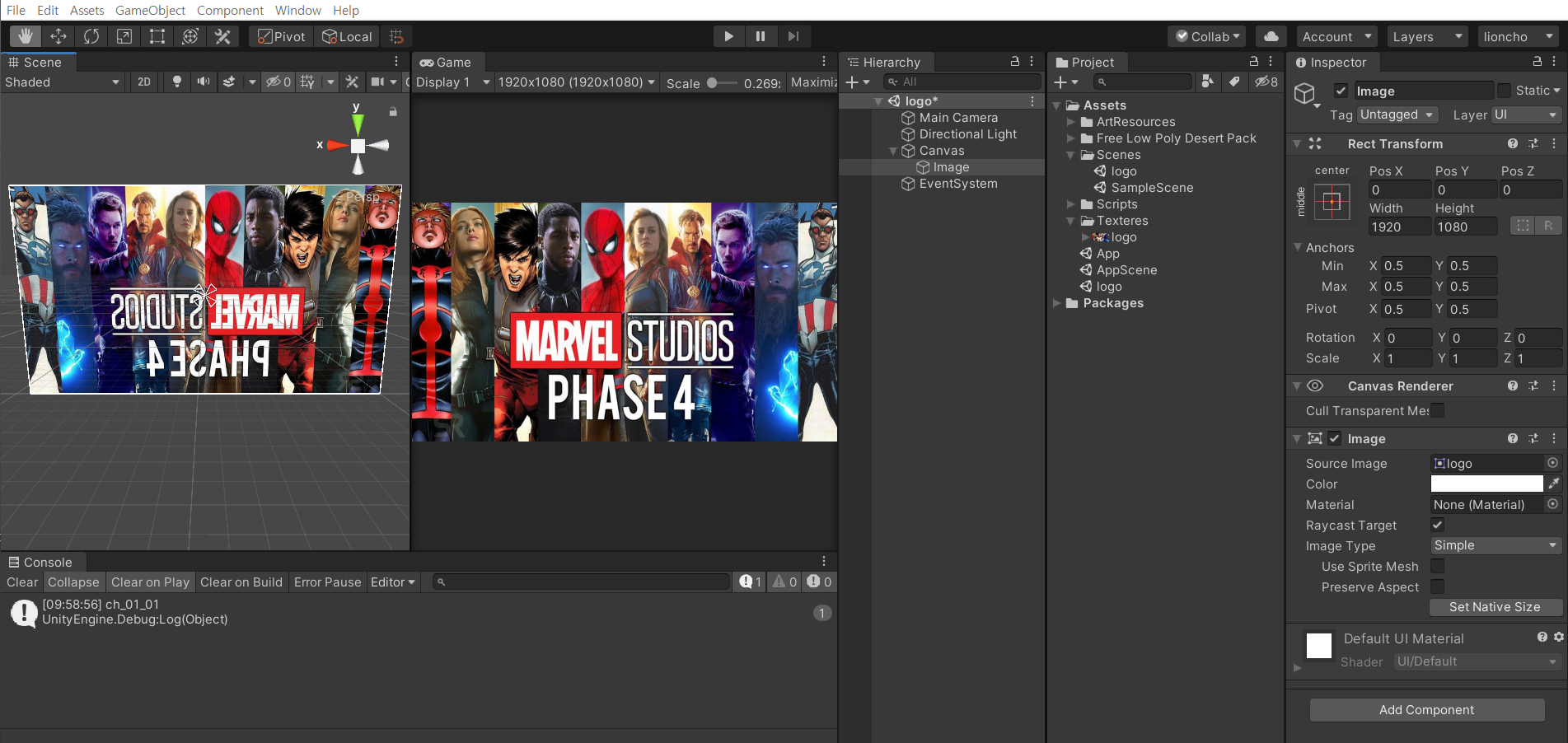The height and width of the screenshot is (743, 1568).
Task: Toggle scene grid visibility icon
Action: [x=307, y=82]
